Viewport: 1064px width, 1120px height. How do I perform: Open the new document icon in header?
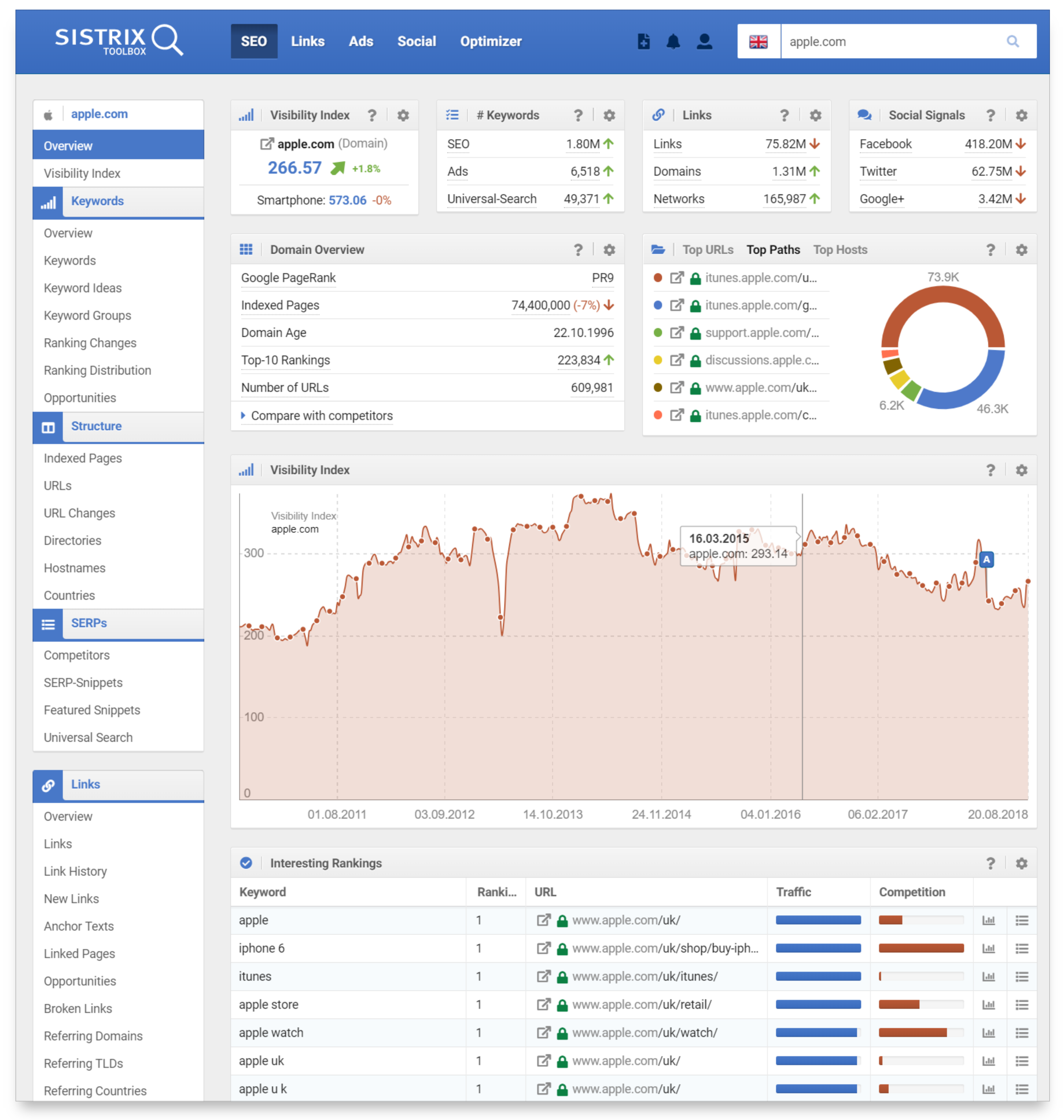pyautogui.click(x=644, y=42)
